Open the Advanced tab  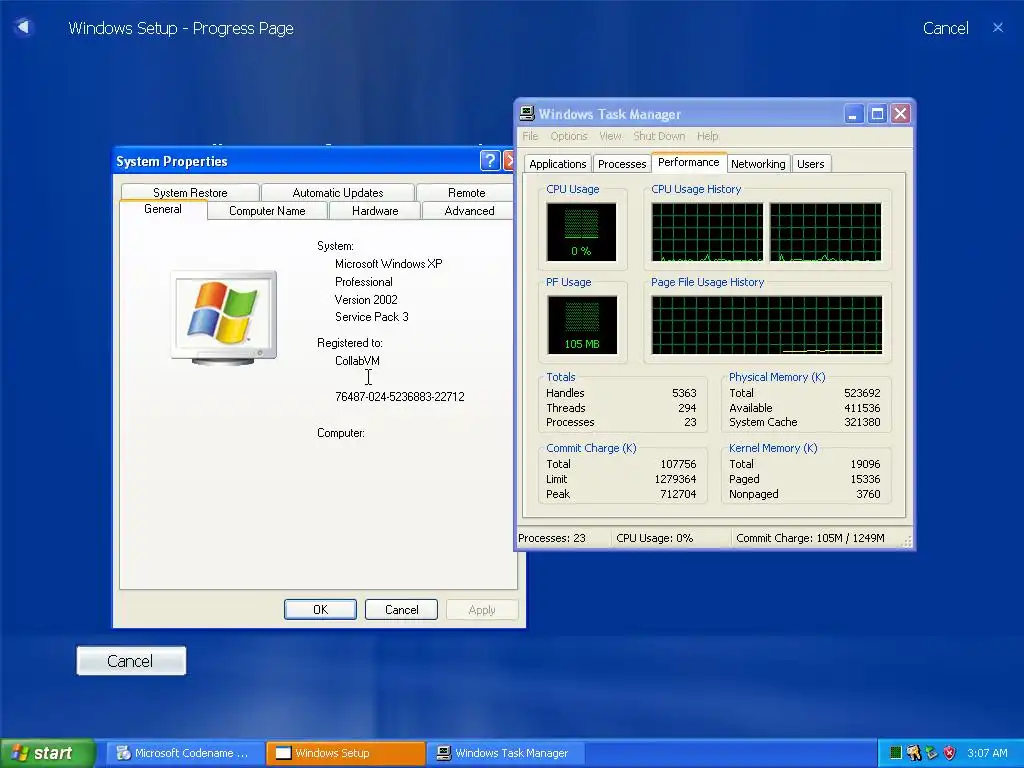click(469, 211)
